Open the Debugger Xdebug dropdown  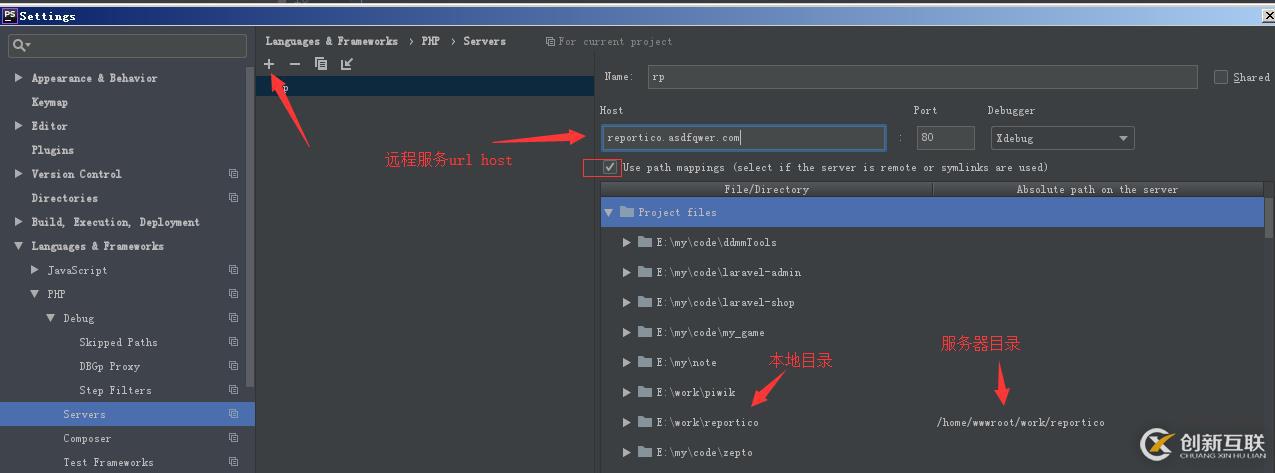[1061, 138]
